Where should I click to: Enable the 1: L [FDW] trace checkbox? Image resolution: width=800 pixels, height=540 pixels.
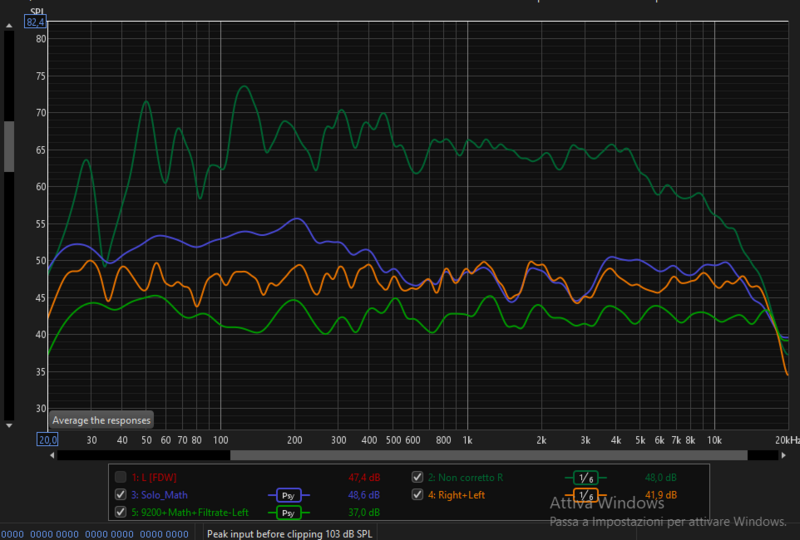tap(121, 477)
